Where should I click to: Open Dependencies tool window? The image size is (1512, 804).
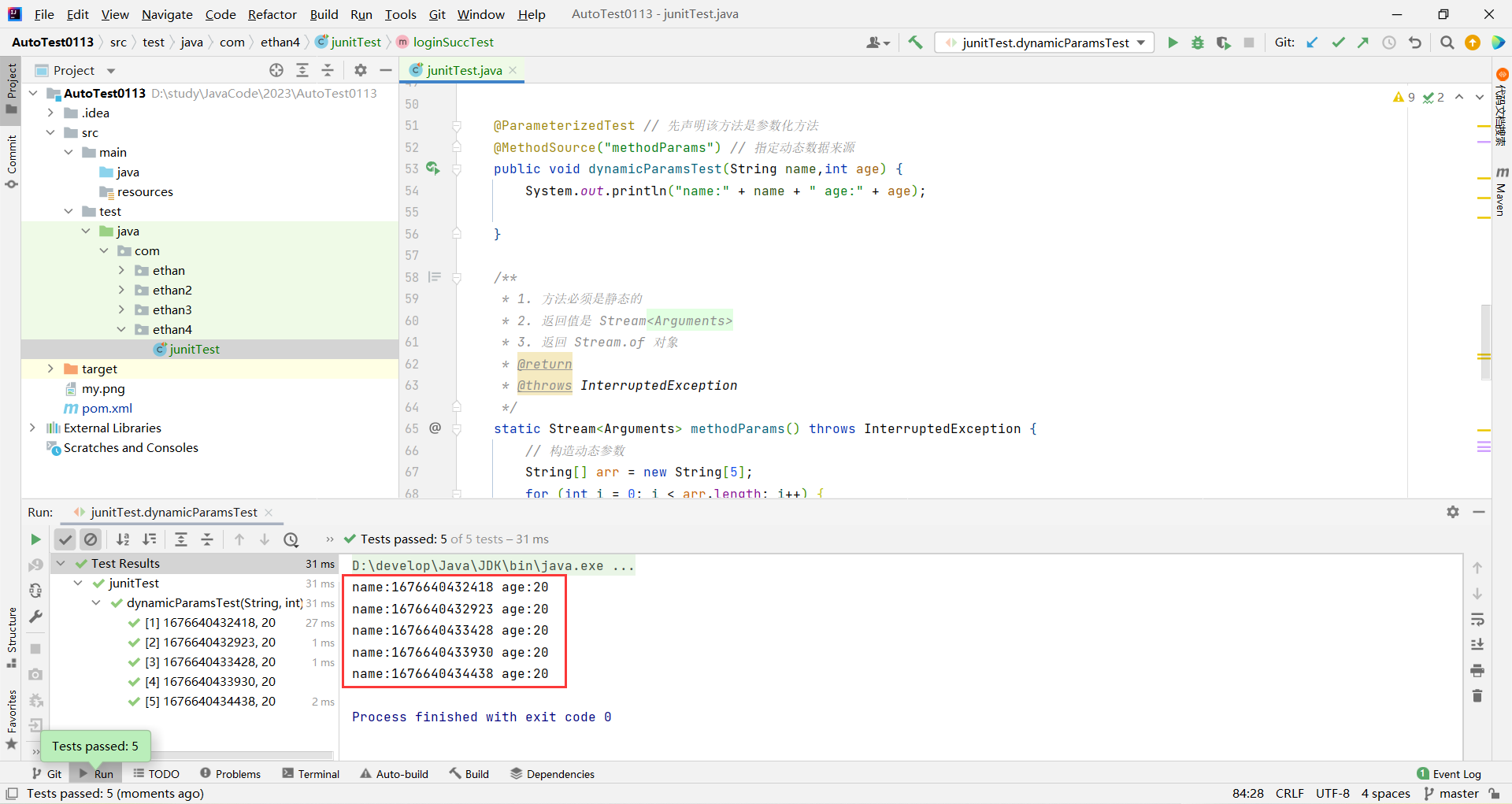[552, 774]
